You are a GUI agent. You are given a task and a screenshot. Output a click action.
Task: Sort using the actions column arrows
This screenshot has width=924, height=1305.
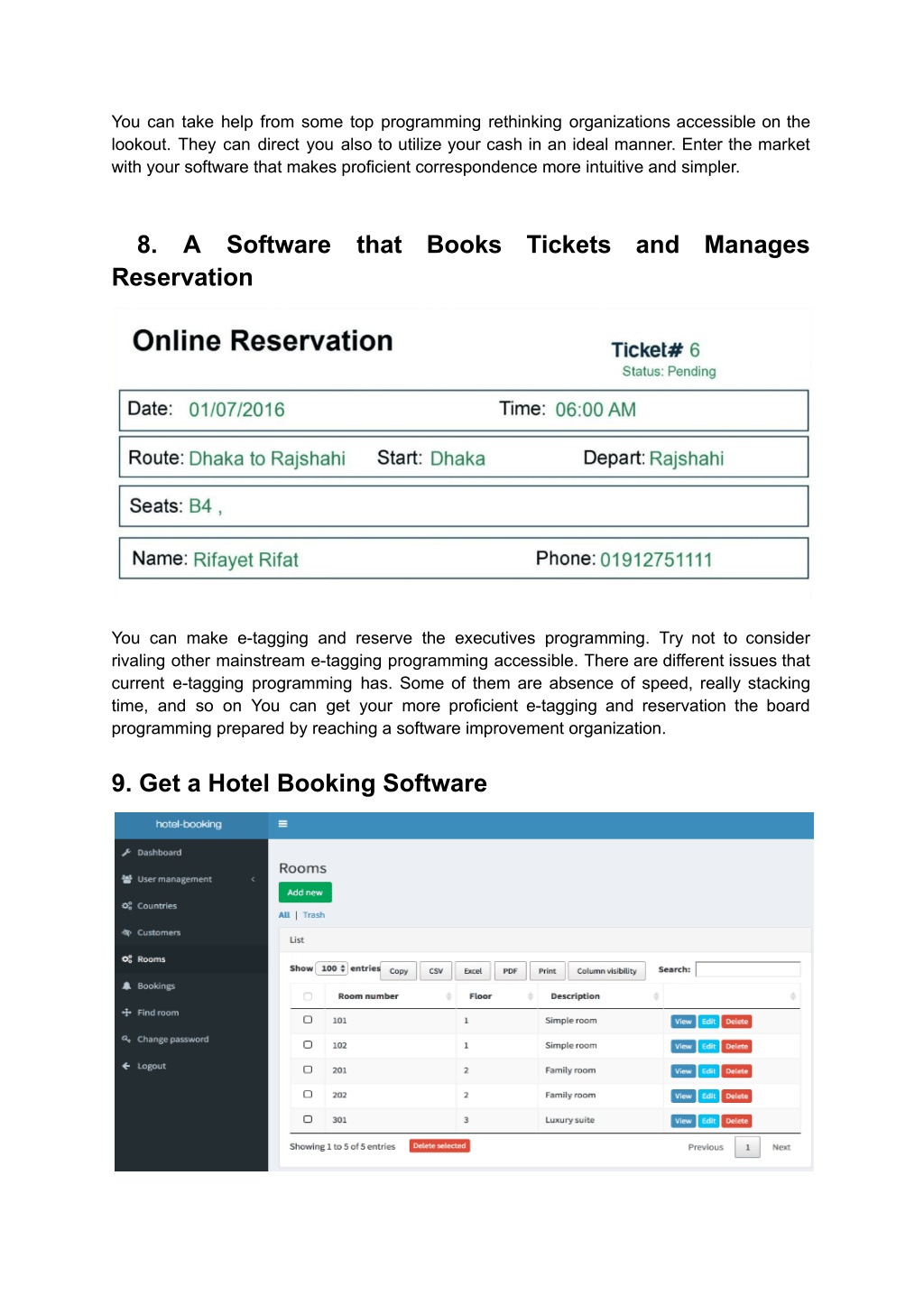tap(793, 996)
